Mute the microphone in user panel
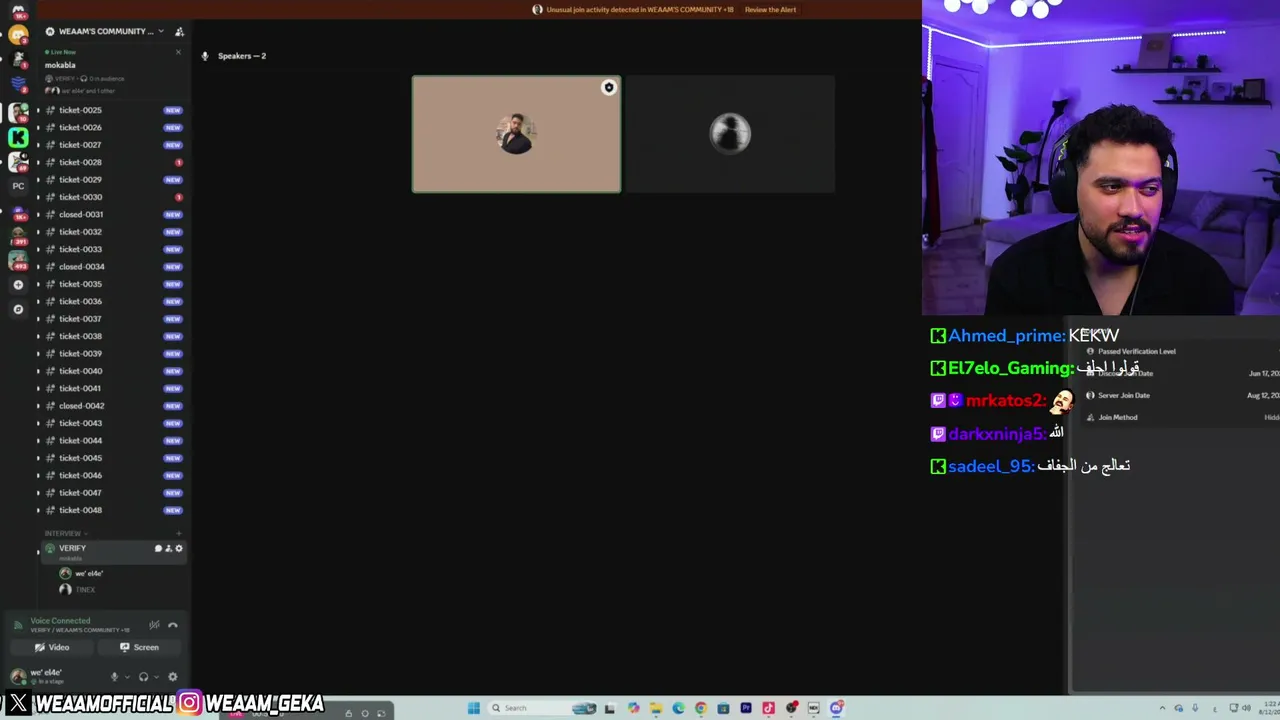The image size is (1280, 720). [x=114, y=677]
